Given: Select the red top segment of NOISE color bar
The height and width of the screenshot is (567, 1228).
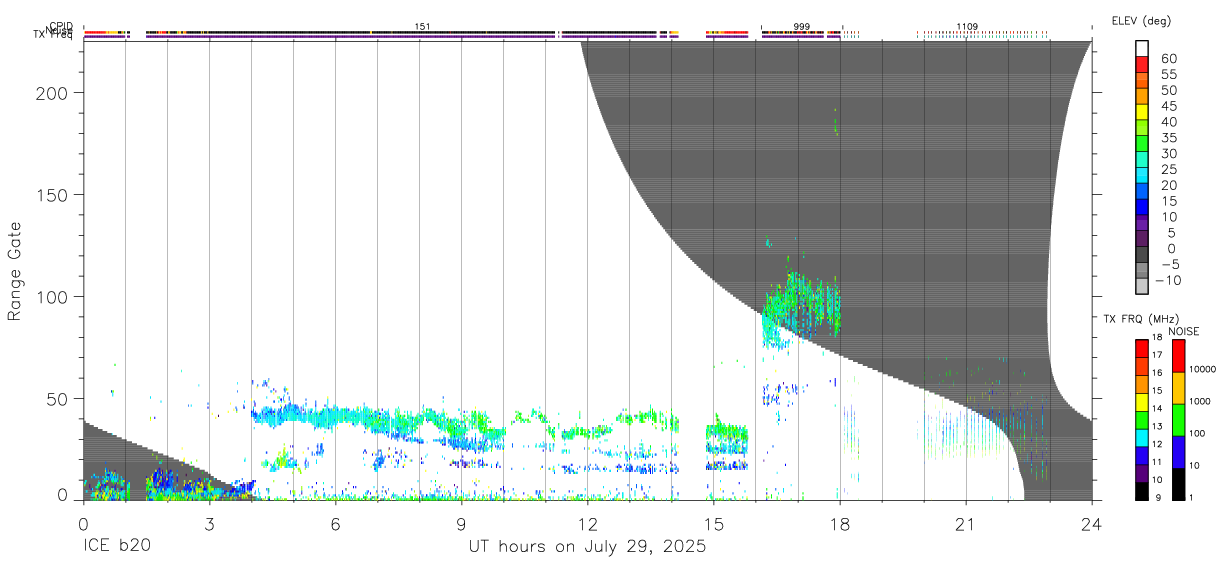Looking at the screenshot, I should click(1178, 356).
